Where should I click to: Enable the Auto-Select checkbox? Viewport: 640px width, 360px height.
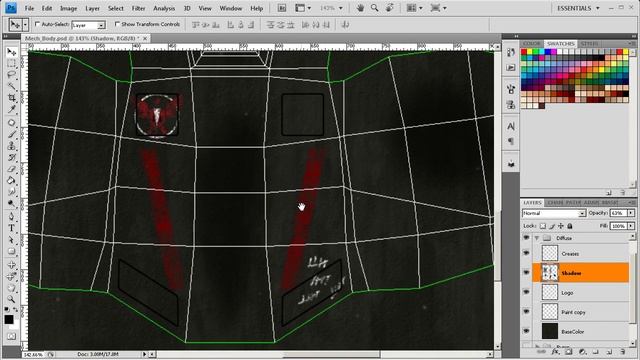38,24
